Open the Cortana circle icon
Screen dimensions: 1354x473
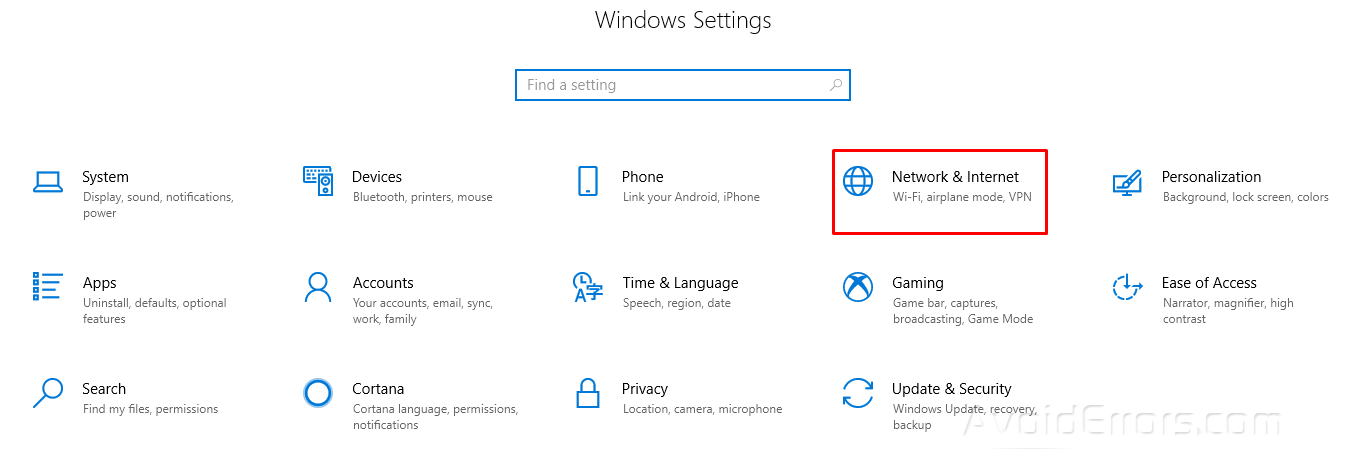tap(318, 393)
